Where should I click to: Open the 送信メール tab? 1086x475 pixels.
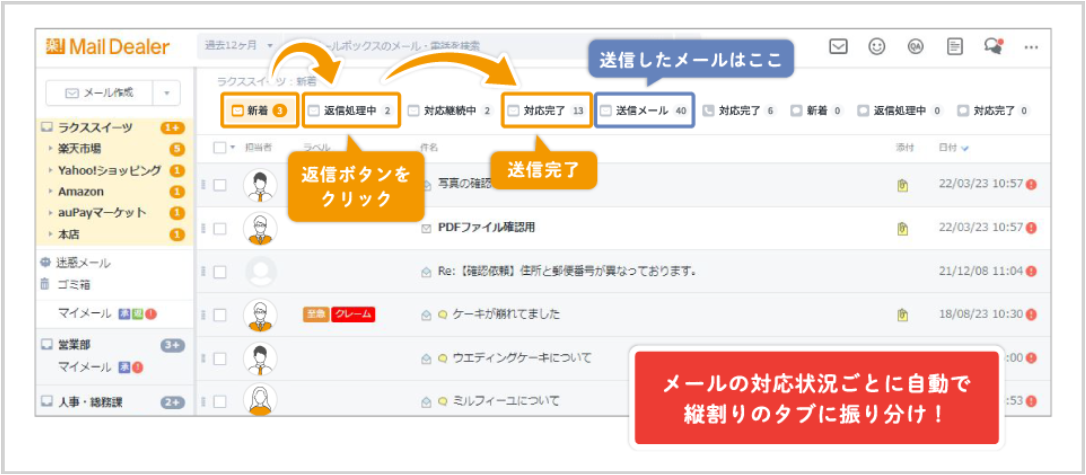pos(643,111)
